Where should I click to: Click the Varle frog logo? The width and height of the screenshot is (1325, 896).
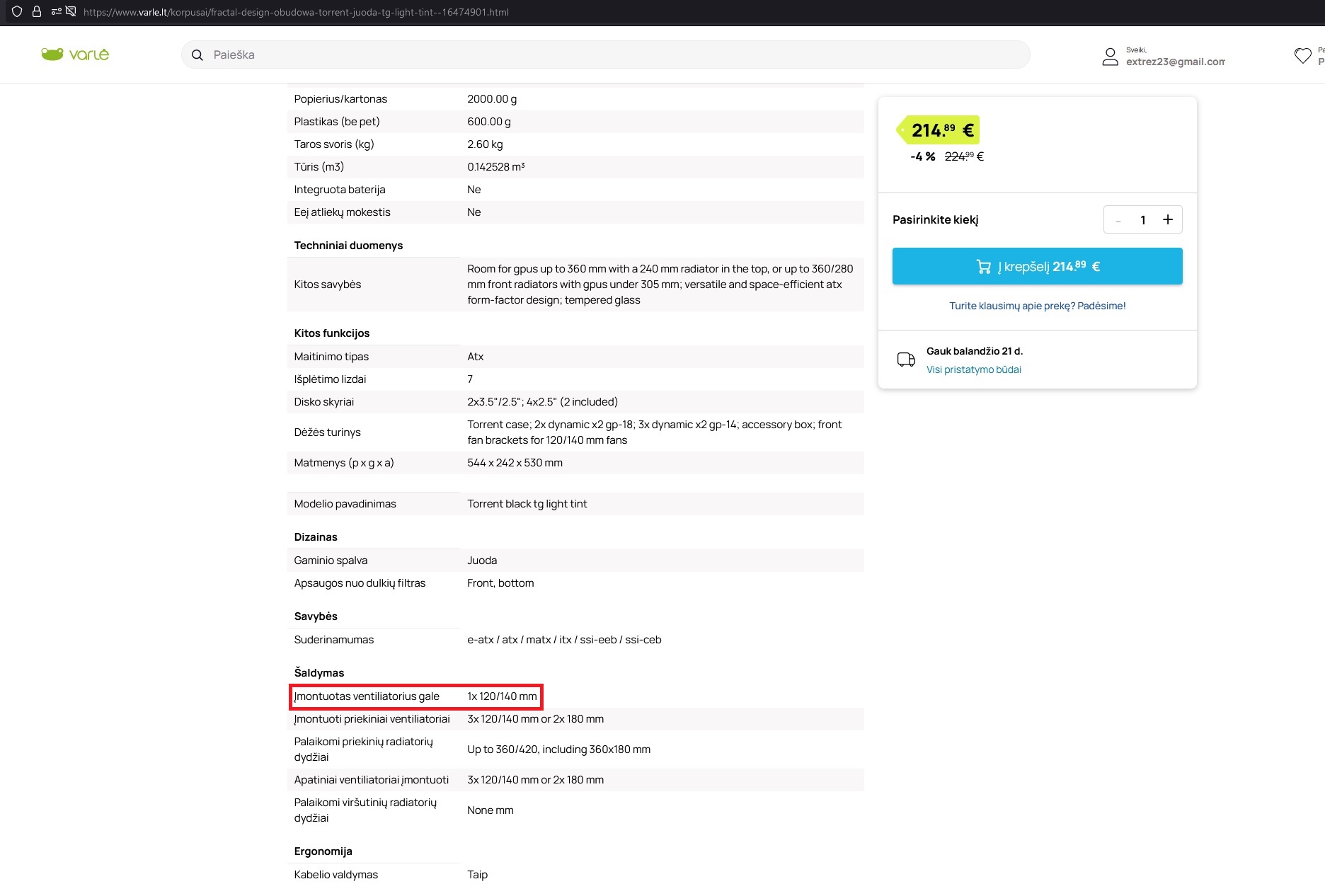point(75,54)
